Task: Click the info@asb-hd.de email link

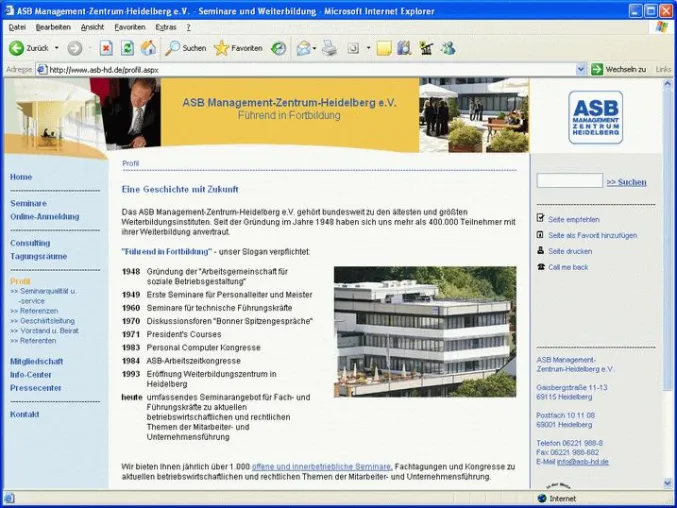Action: tap(583, 462)
